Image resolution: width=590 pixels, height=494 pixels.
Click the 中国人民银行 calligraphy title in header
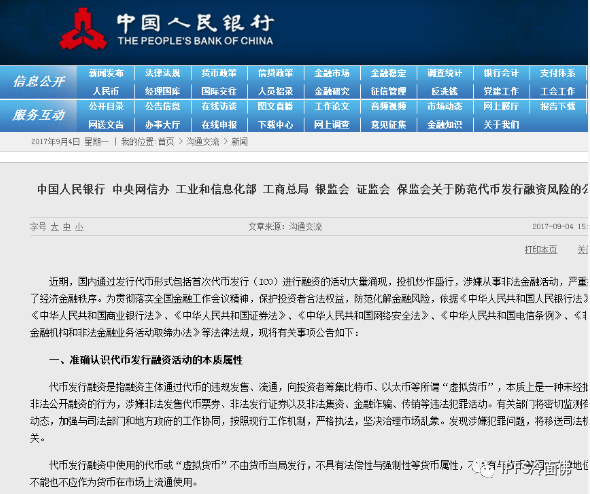point(195,23)
